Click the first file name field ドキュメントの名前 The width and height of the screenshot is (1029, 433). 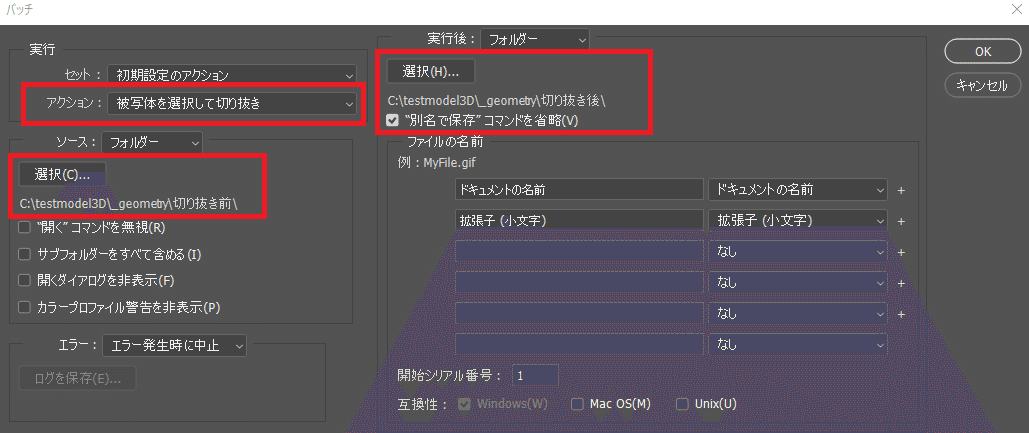pos(579,190)
